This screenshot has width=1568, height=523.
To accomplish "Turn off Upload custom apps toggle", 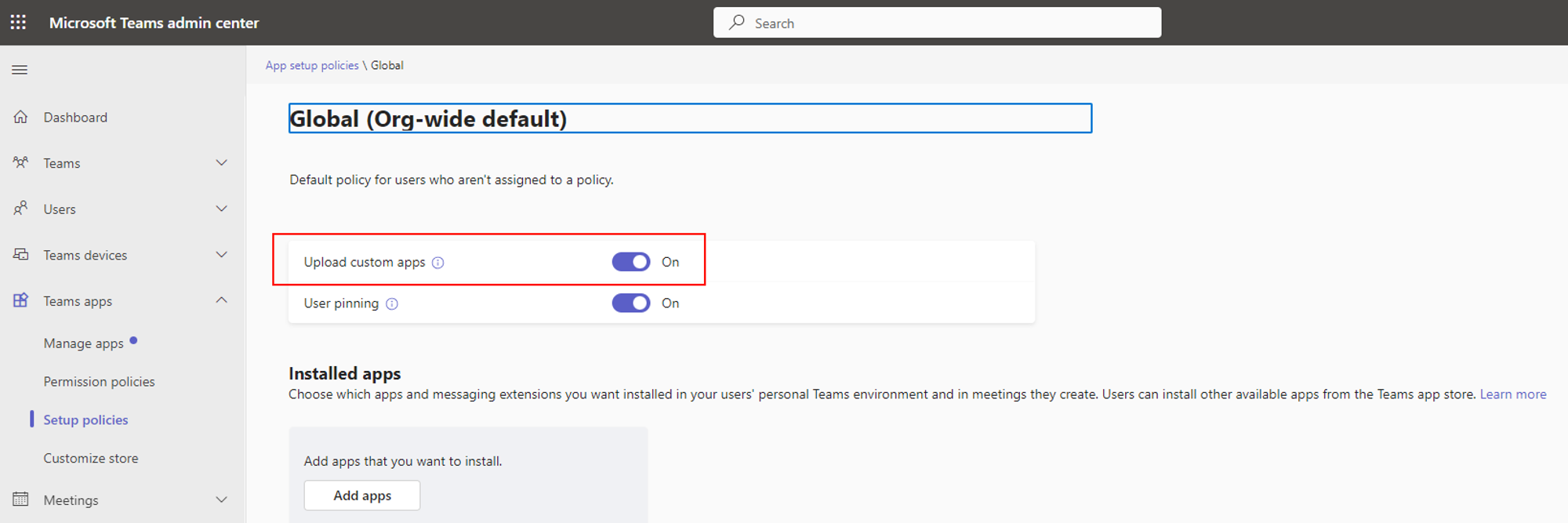I will [x=631, y=262].
